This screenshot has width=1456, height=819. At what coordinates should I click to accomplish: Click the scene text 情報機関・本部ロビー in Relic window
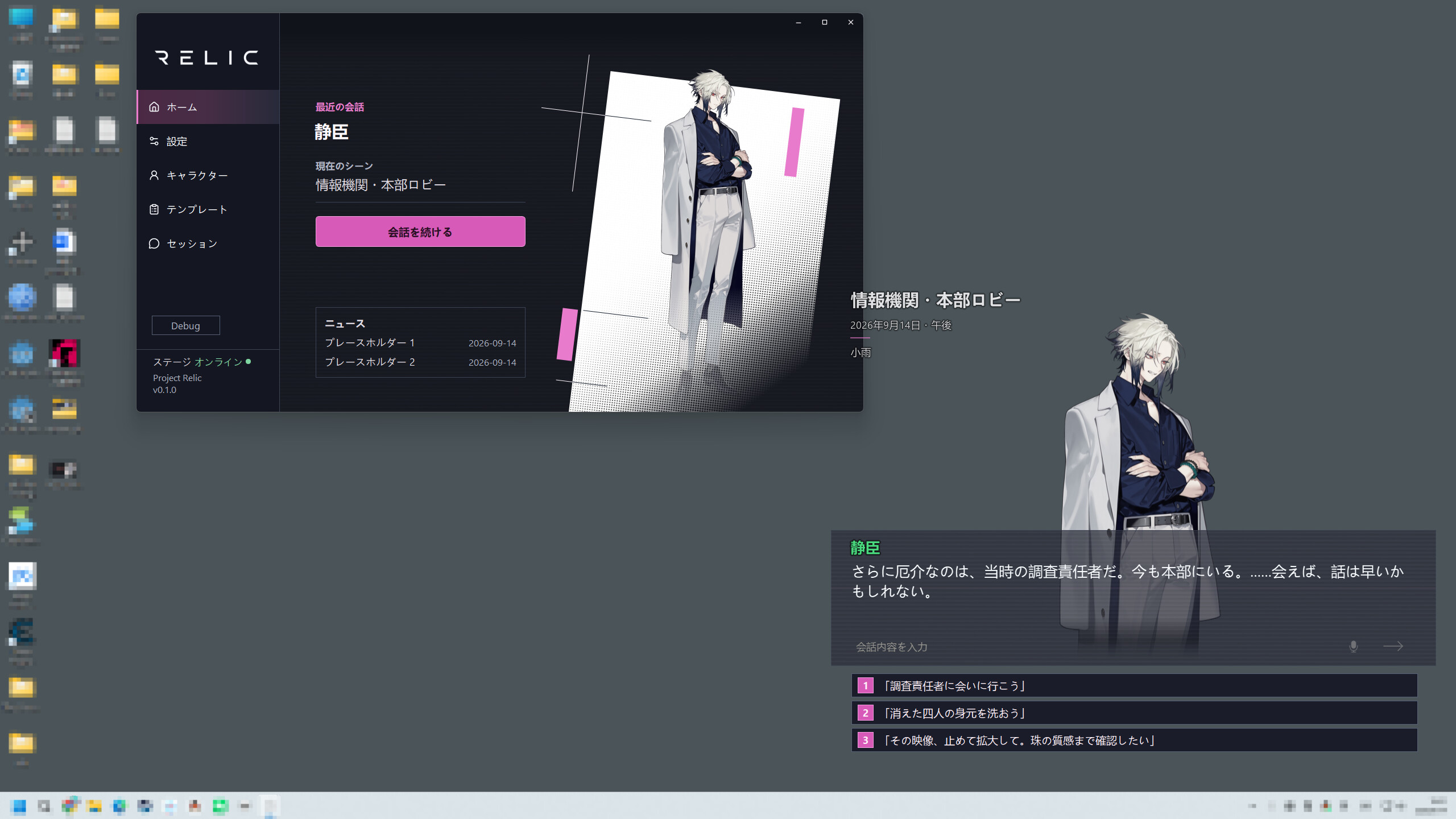tap(381, 185)
